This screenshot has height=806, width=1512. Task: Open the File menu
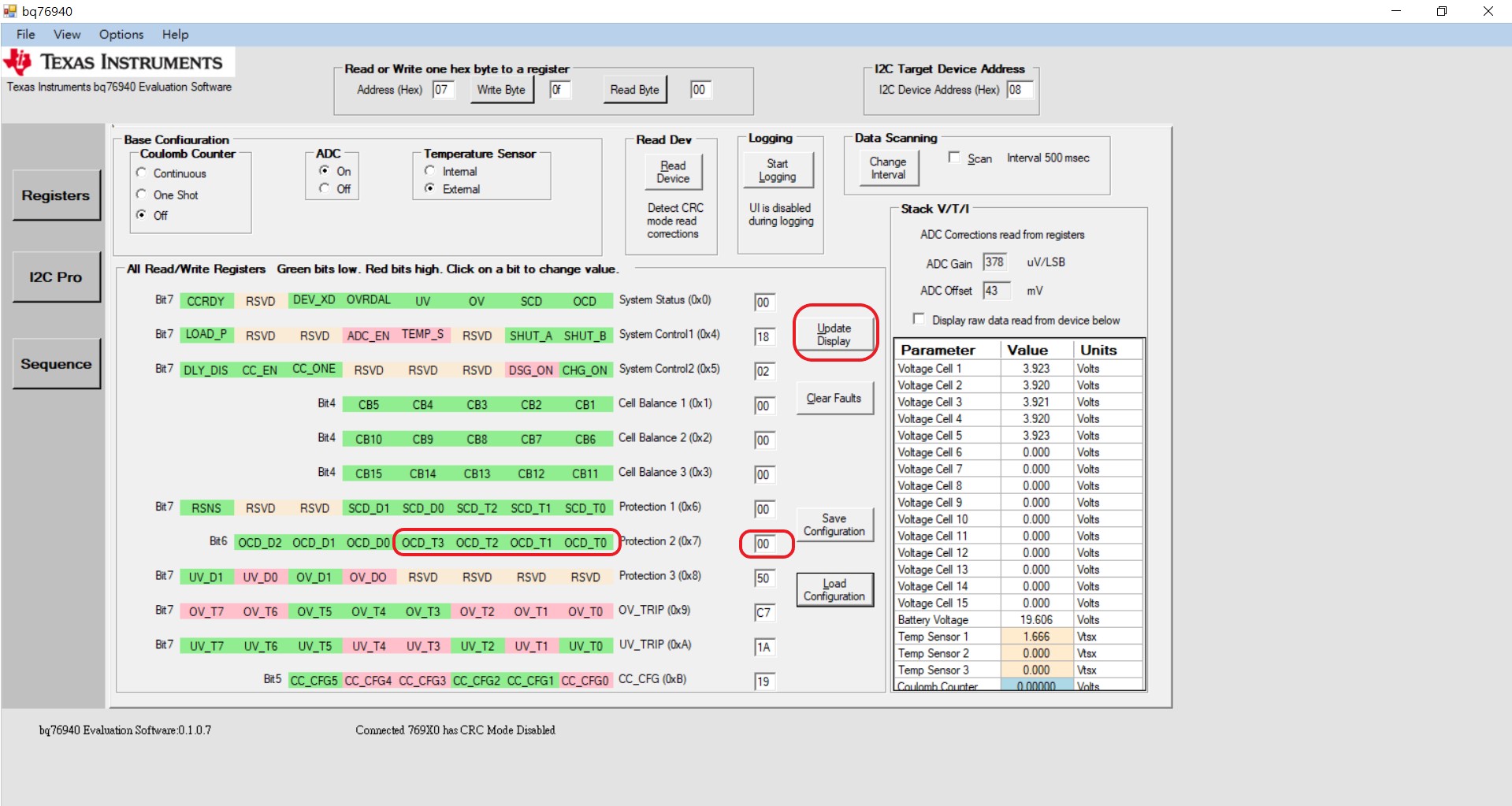coord(25,34)
